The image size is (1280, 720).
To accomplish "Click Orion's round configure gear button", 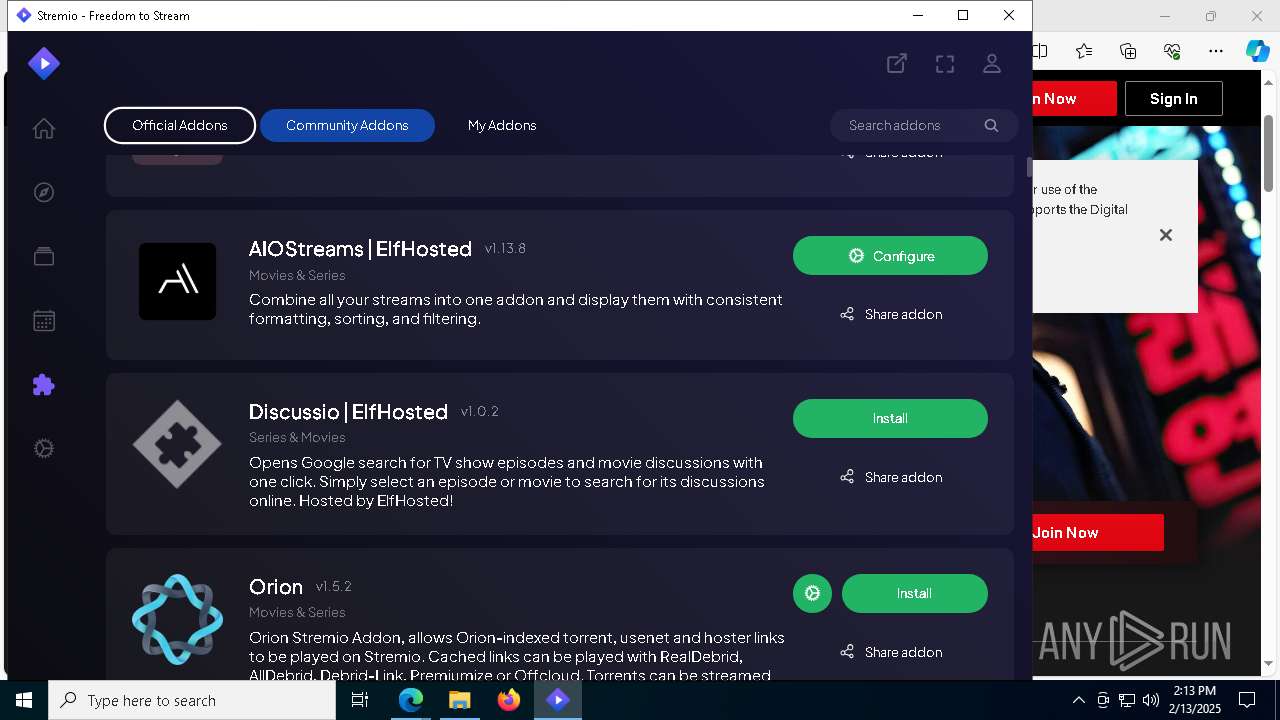I will (812, 593).
